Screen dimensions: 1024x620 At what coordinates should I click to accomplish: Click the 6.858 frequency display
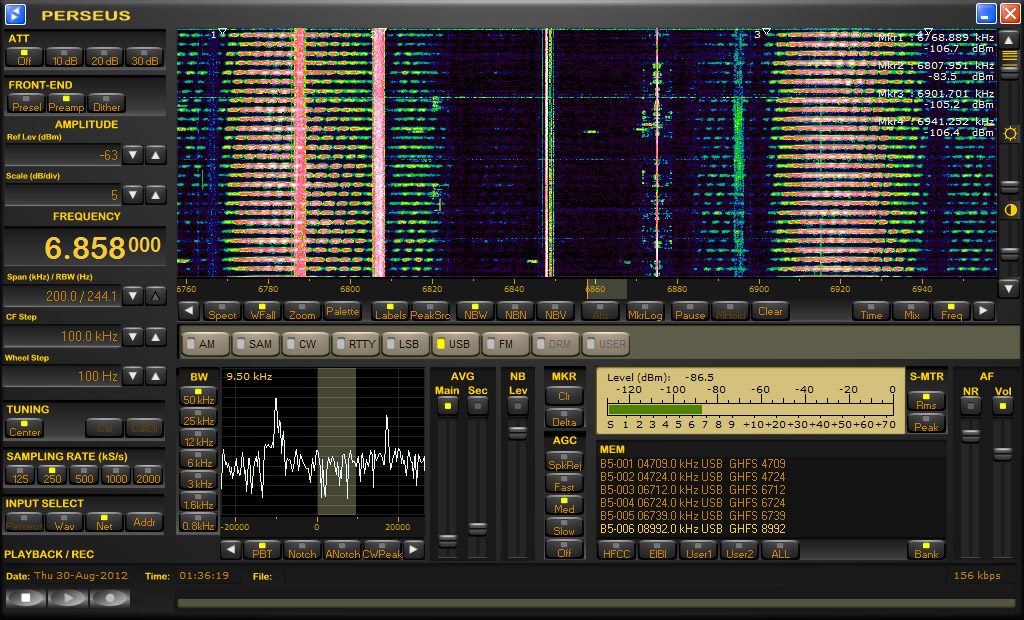(x=85, y=247)
